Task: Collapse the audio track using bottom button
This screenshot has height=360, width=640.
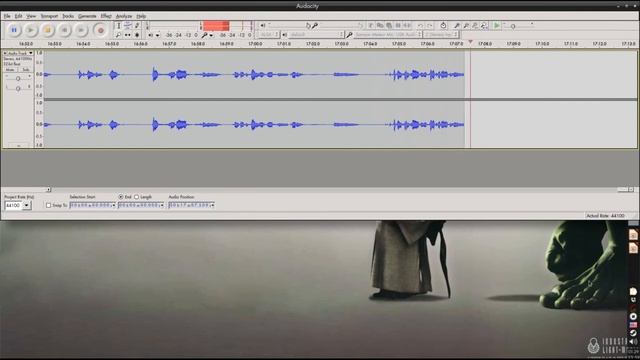Action: click(x=18, y=145)
